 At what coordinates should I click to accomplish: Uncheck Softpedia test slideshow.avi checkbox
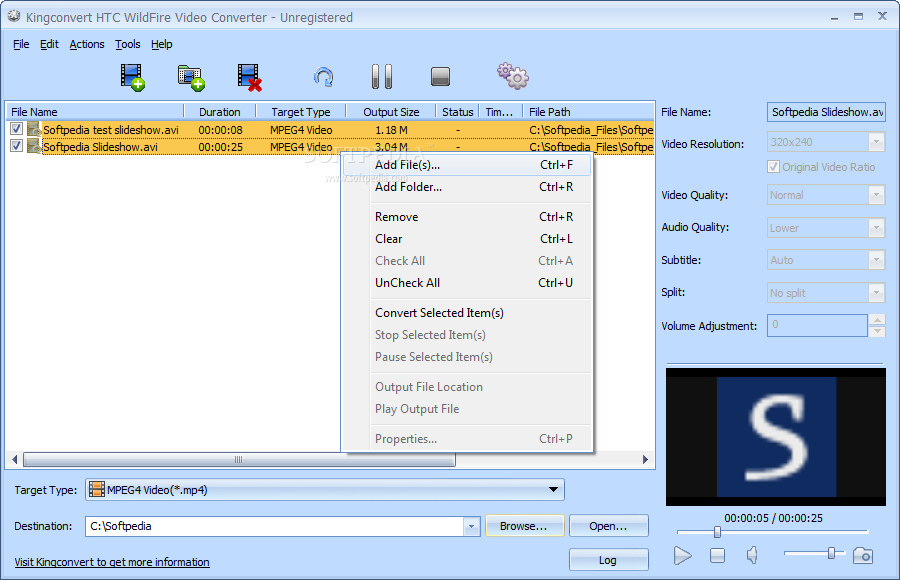tap(16, 129)
